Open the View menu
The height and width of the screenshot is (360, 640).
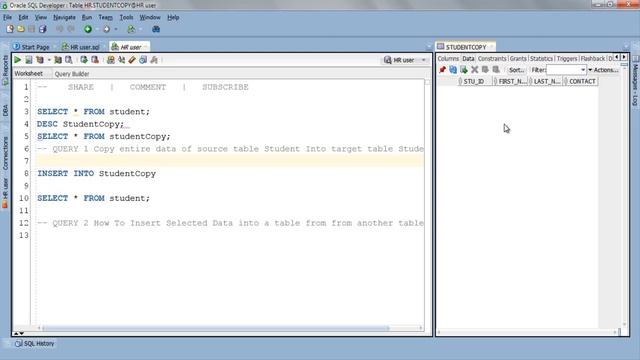pyautogui.click(x=40, y=17)
